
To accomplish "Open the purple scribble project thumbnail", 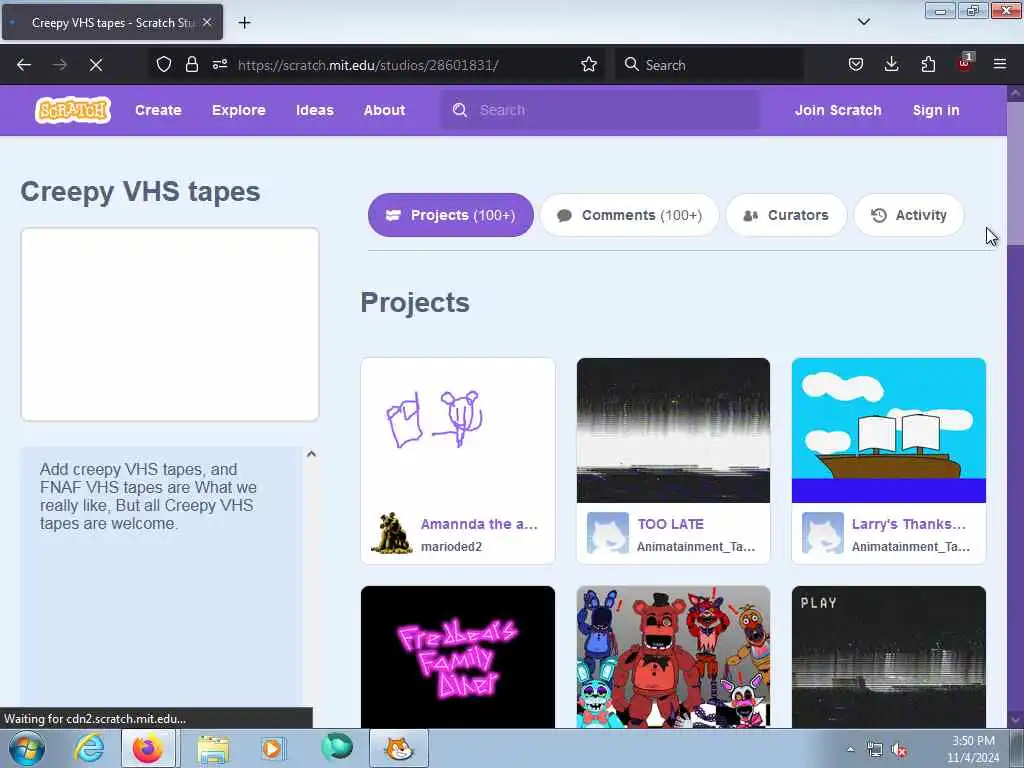I will click(458, 430).
